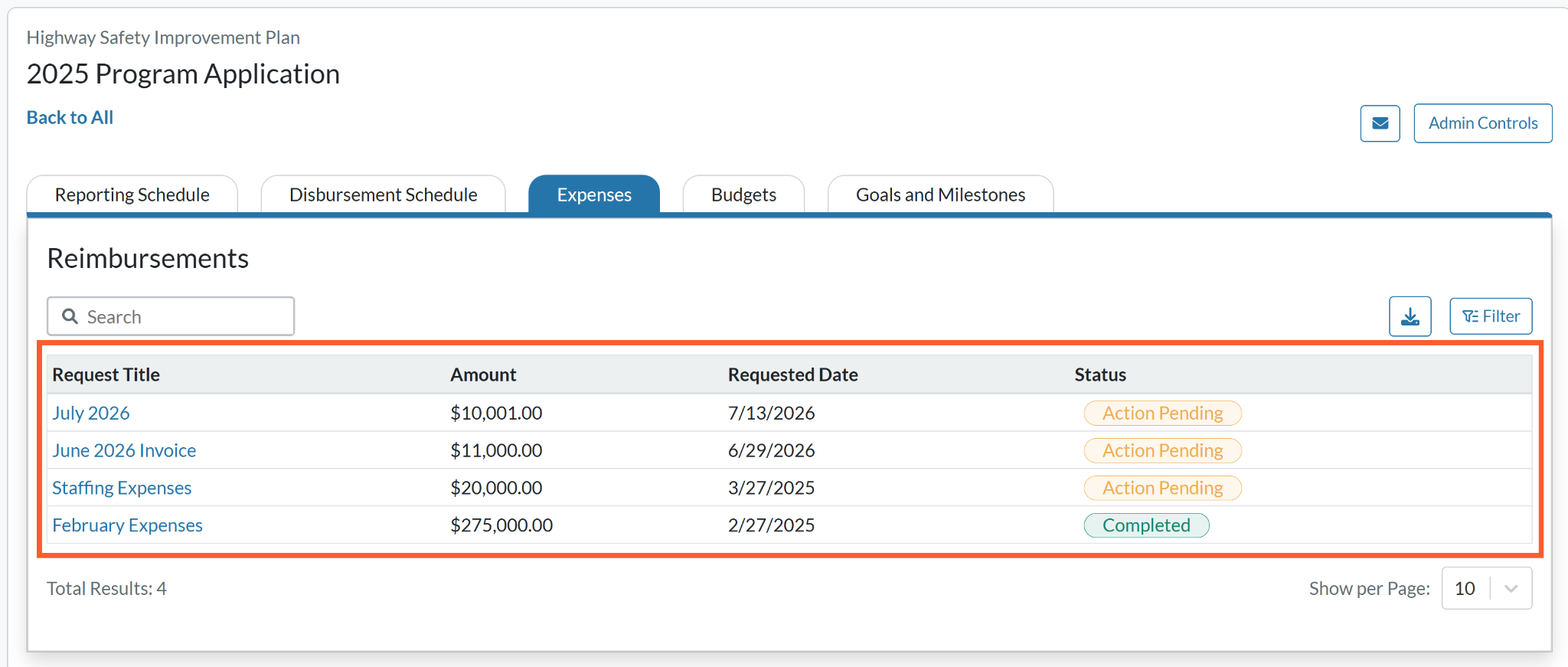1568x667 pixels.
Task: Open the February Expenses request
Action: tap(127, 525)
